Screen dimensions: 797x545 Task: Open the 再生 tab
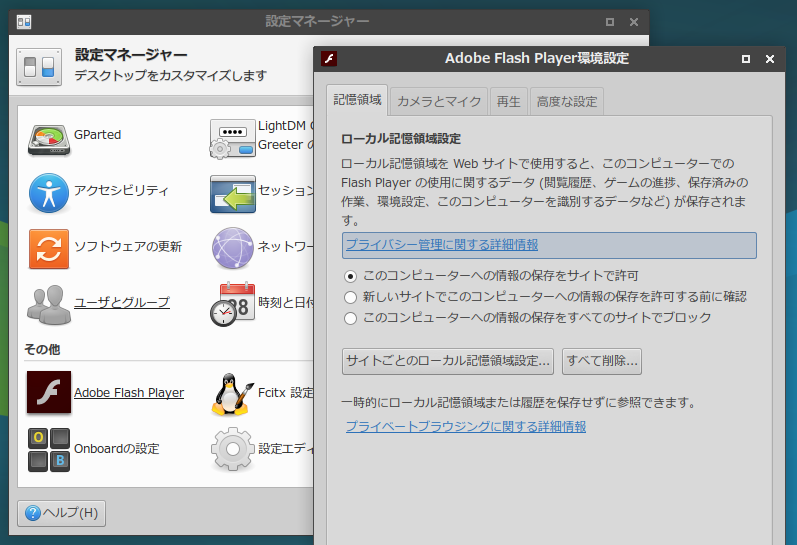(x=508, y=101)
